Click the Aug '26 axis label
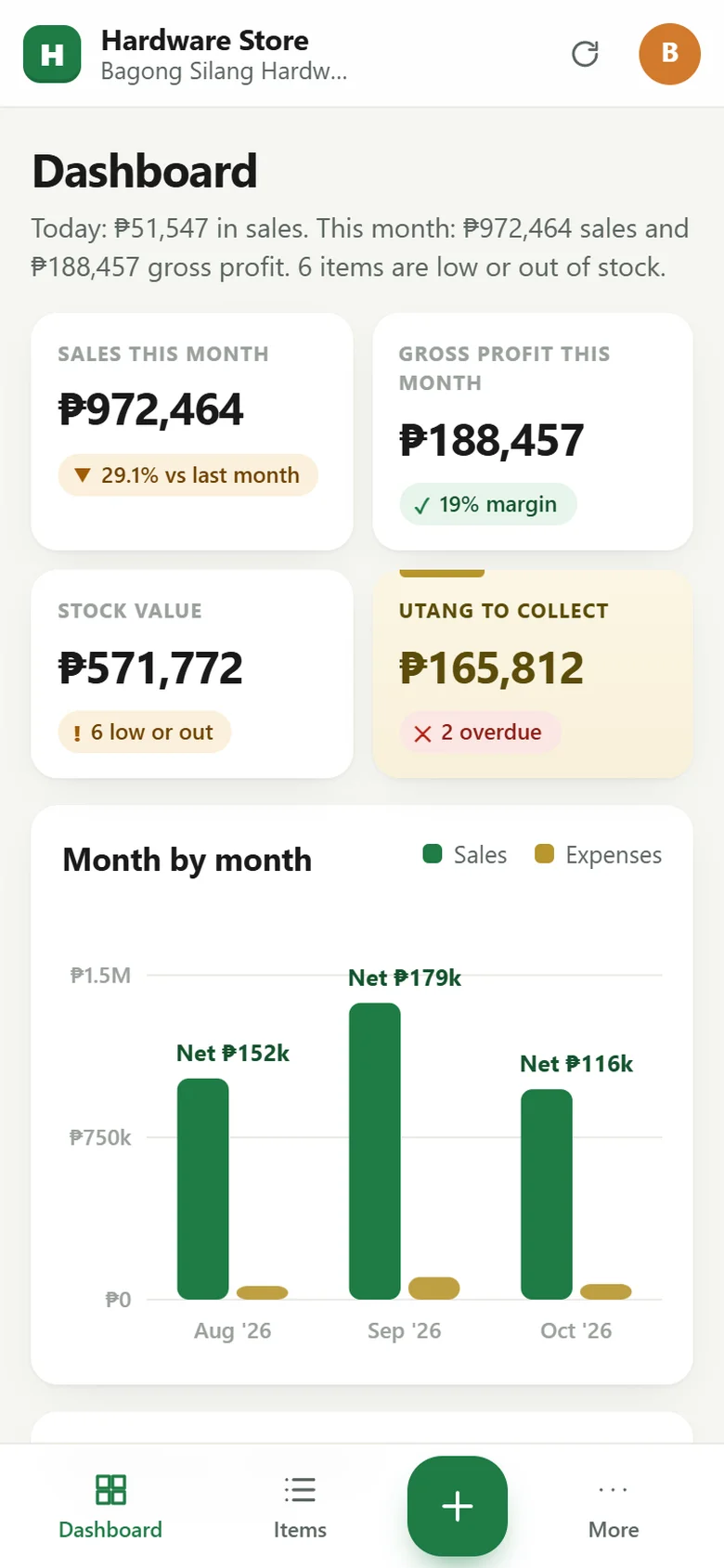 click(x=232, y=1331)
